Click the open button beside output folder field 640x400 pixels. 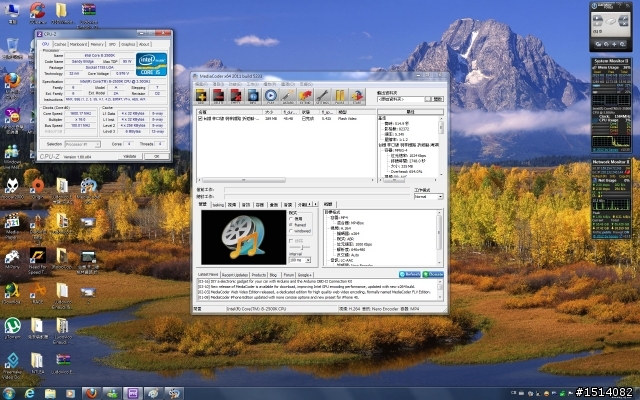(x=438, y=99)
